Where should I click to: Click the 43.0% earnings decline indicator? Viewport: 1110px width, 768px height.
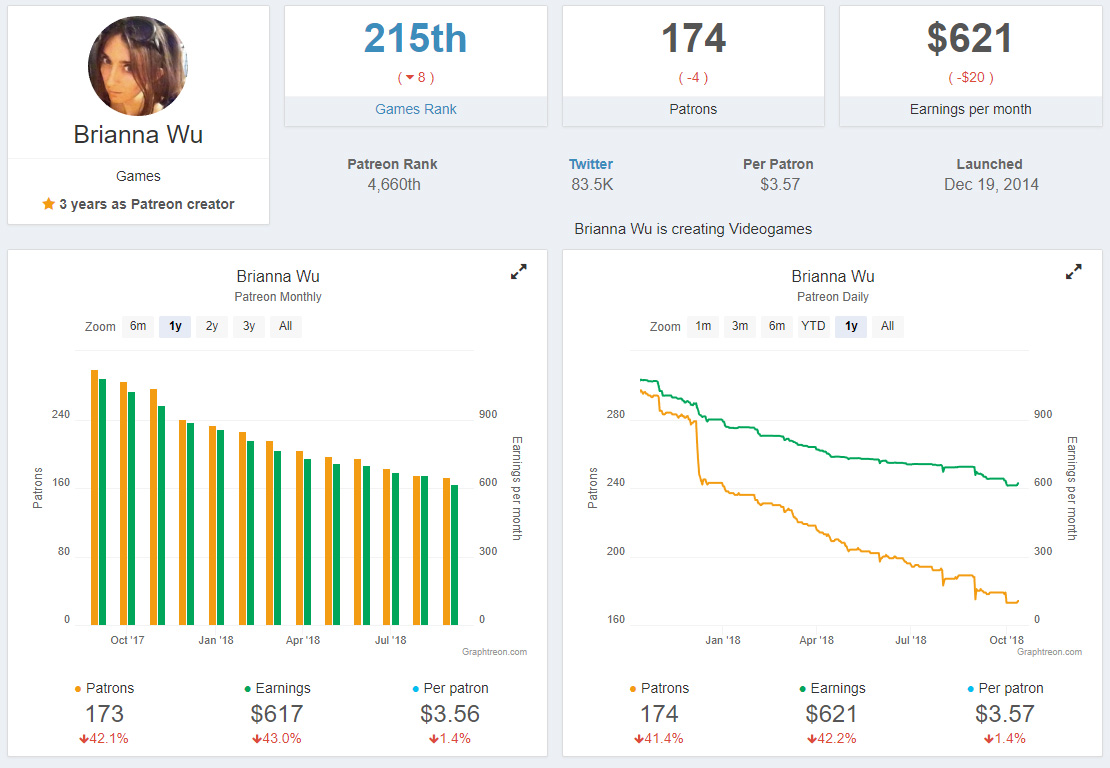click(277, 738)
